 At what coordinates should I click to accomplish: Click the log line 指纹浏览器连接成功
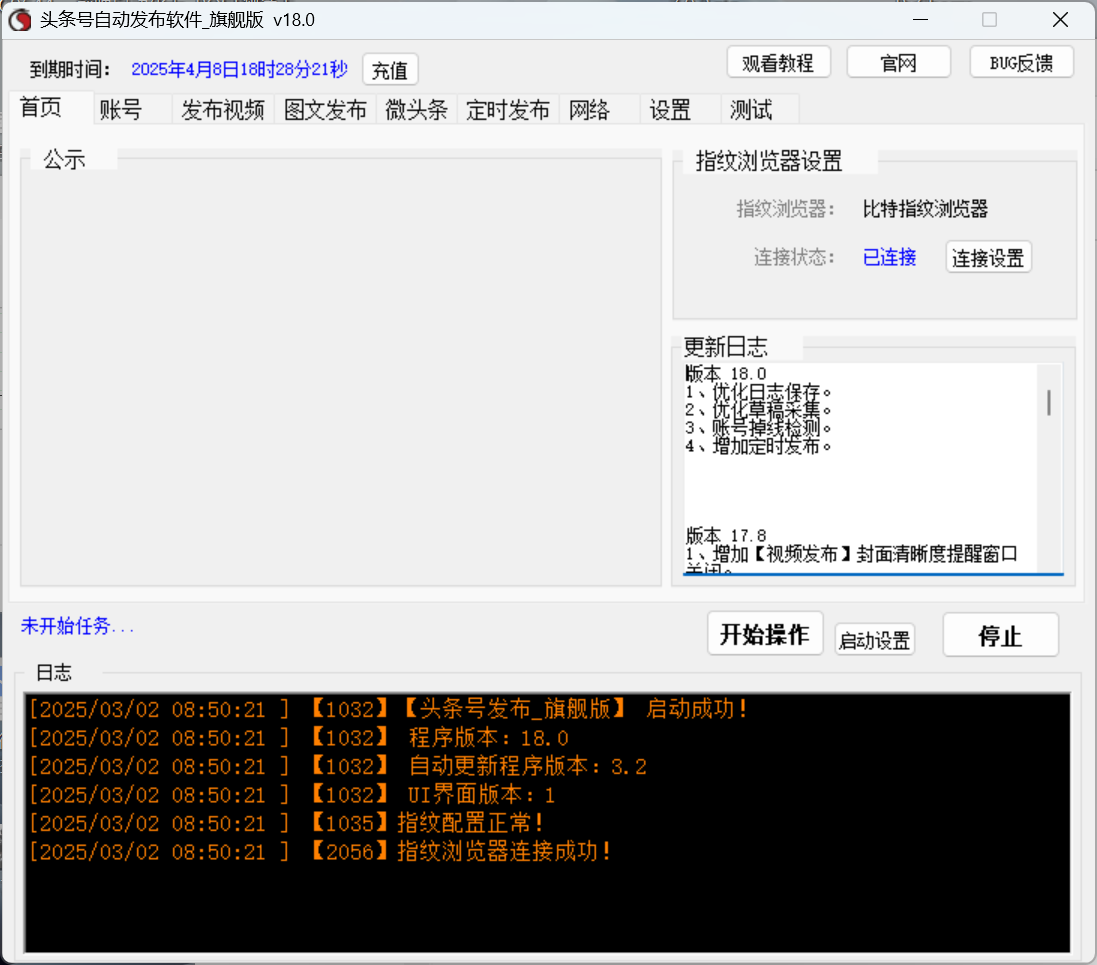pos(320,852)
